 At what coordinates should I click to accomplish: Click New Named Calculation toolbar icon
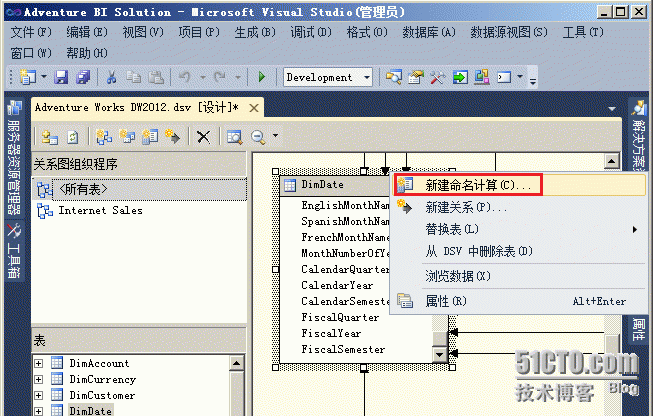tap(150, 137)
